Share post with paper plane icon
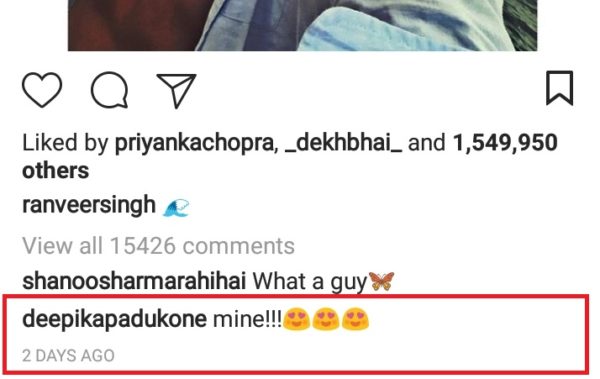Viewport: 600px width, 379px height. tap(176, 91)
